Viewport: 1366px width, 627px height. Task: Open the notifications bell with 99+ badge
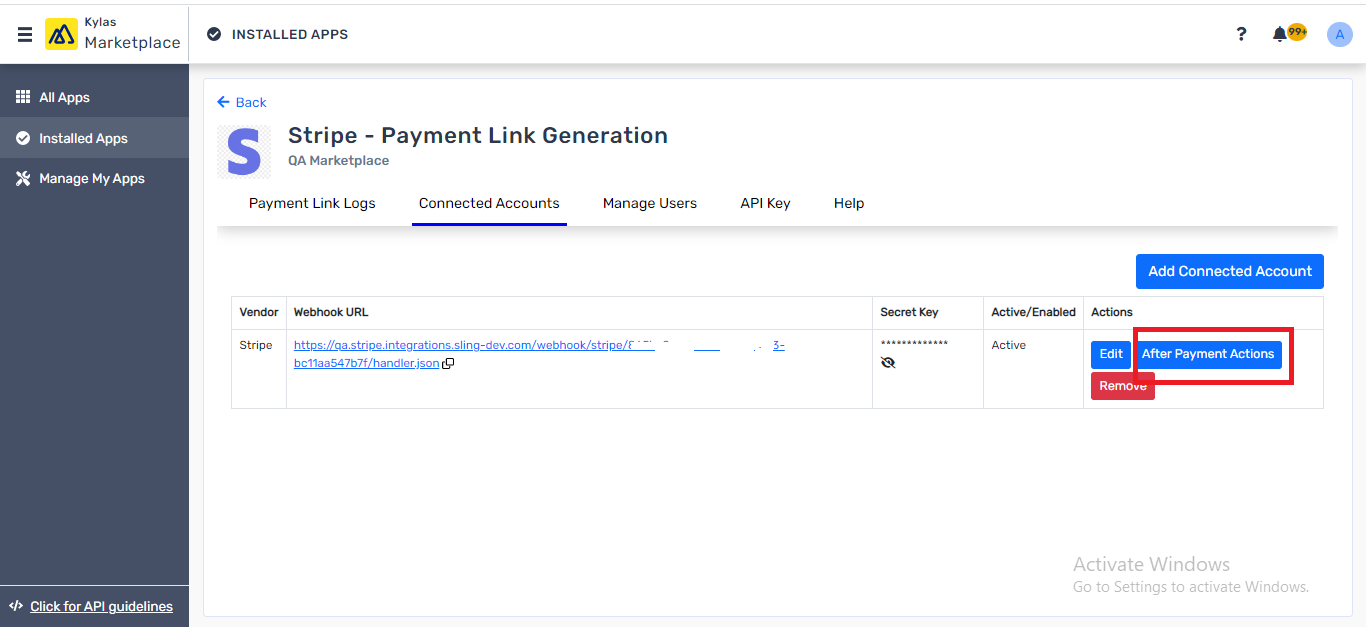[1283, 33]
